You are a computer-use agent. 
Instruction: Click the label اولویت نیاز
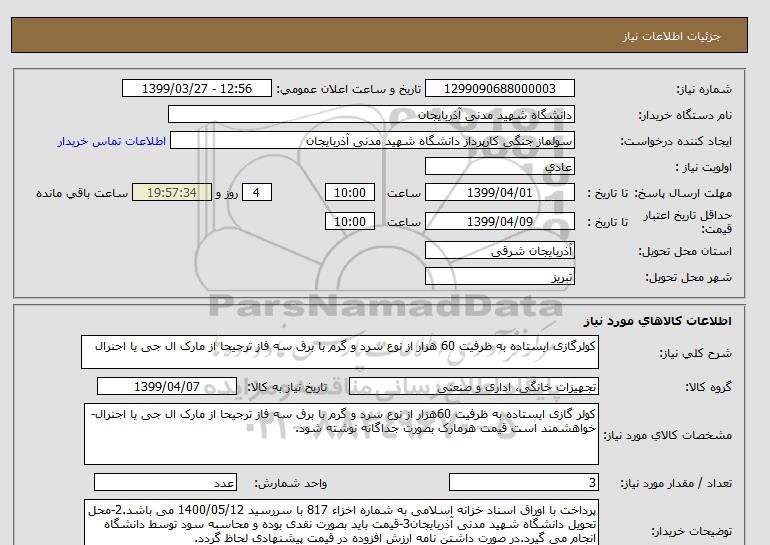tap(704, 167)
